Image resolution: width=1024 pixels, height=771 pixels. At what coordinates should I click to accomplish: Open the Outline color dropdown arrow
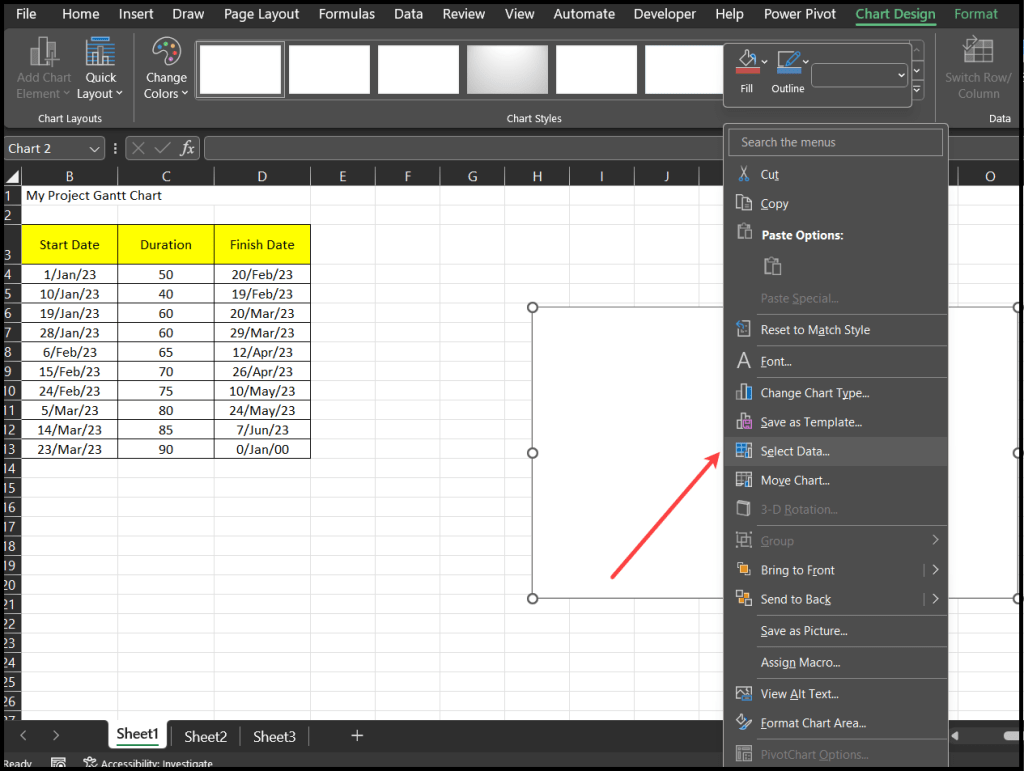[806, 61]
